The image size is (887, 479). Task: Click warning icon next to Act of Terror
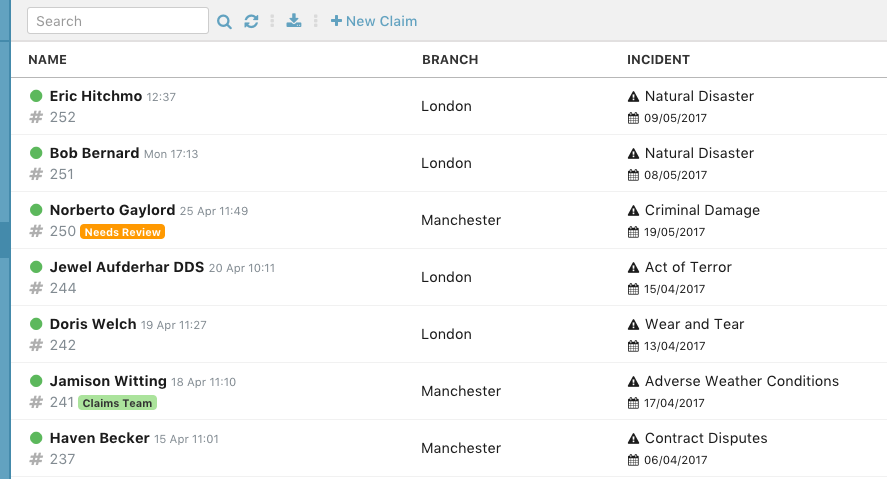coord(634,268)
